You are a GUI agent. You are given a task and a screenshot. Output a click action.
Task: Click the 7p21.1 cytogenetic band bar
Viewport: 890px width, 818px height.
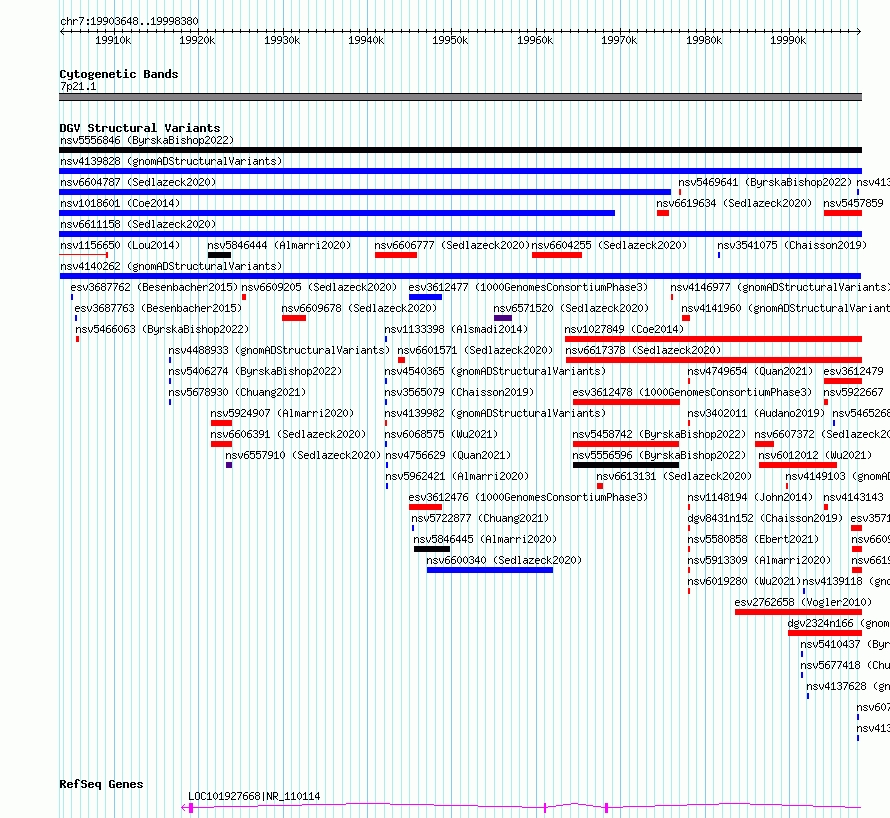(x=460, y=97)
